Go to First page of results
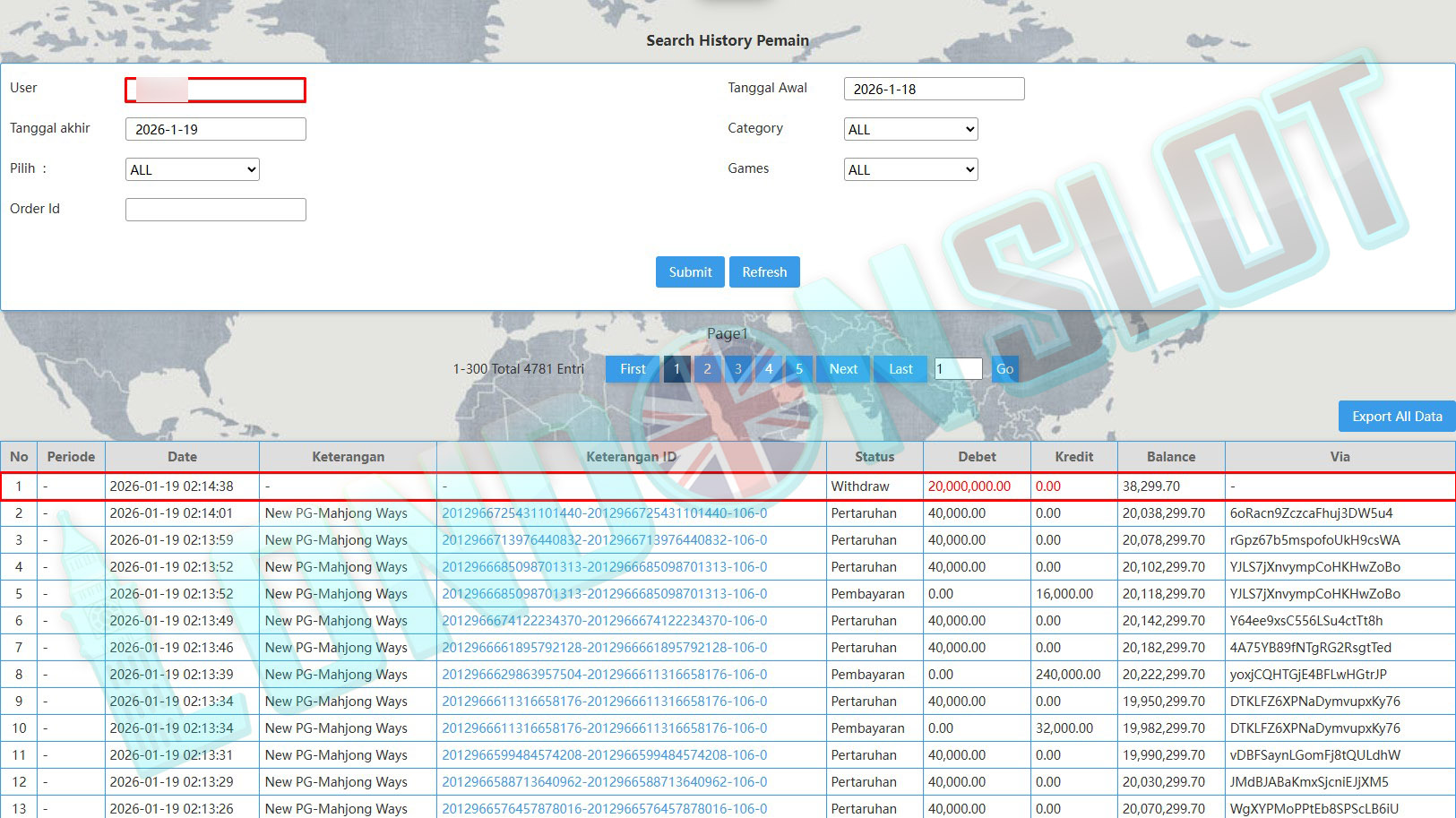 click(633, 369)
